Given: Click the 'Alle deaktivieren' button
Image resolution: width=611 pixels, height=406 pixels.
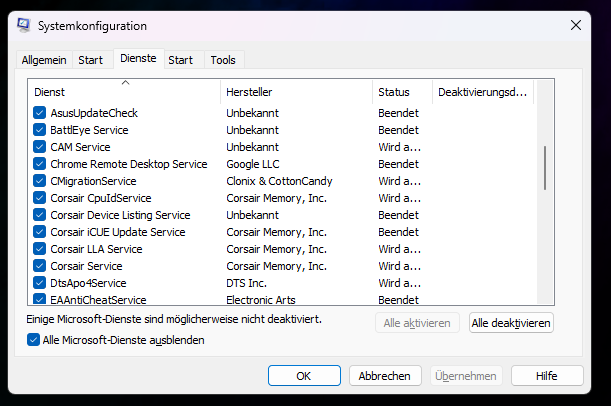Looking at the screenshot, I should [511, 323].
